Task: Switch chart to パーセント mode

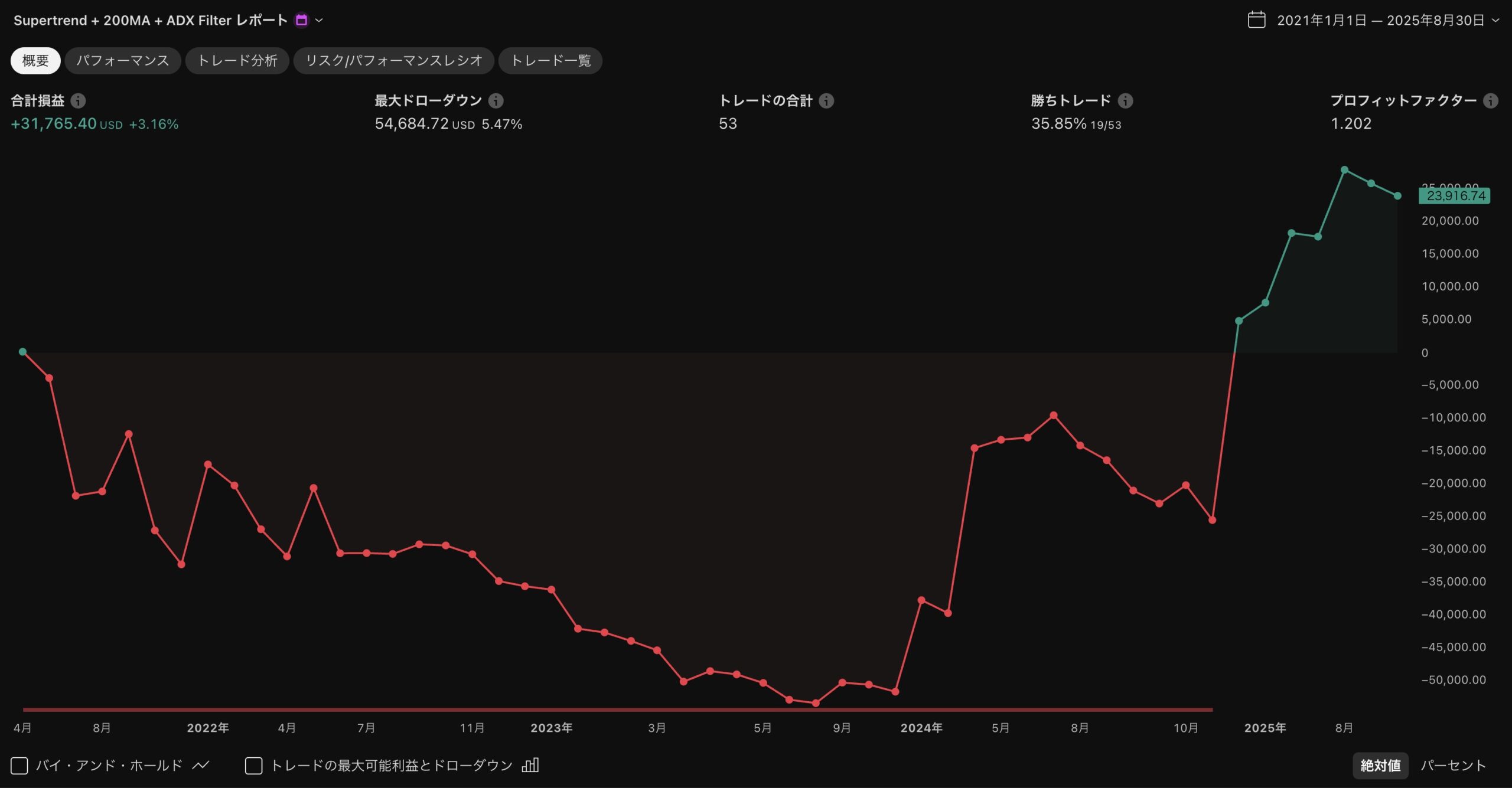Action: click(x=1453, y=766)
